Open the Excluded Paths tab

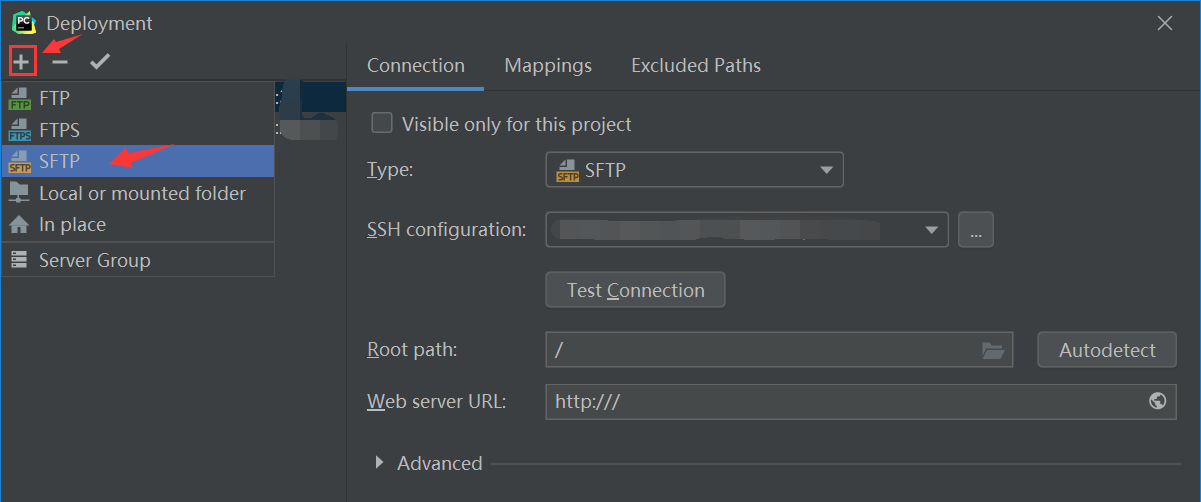(x=696, y=66)
